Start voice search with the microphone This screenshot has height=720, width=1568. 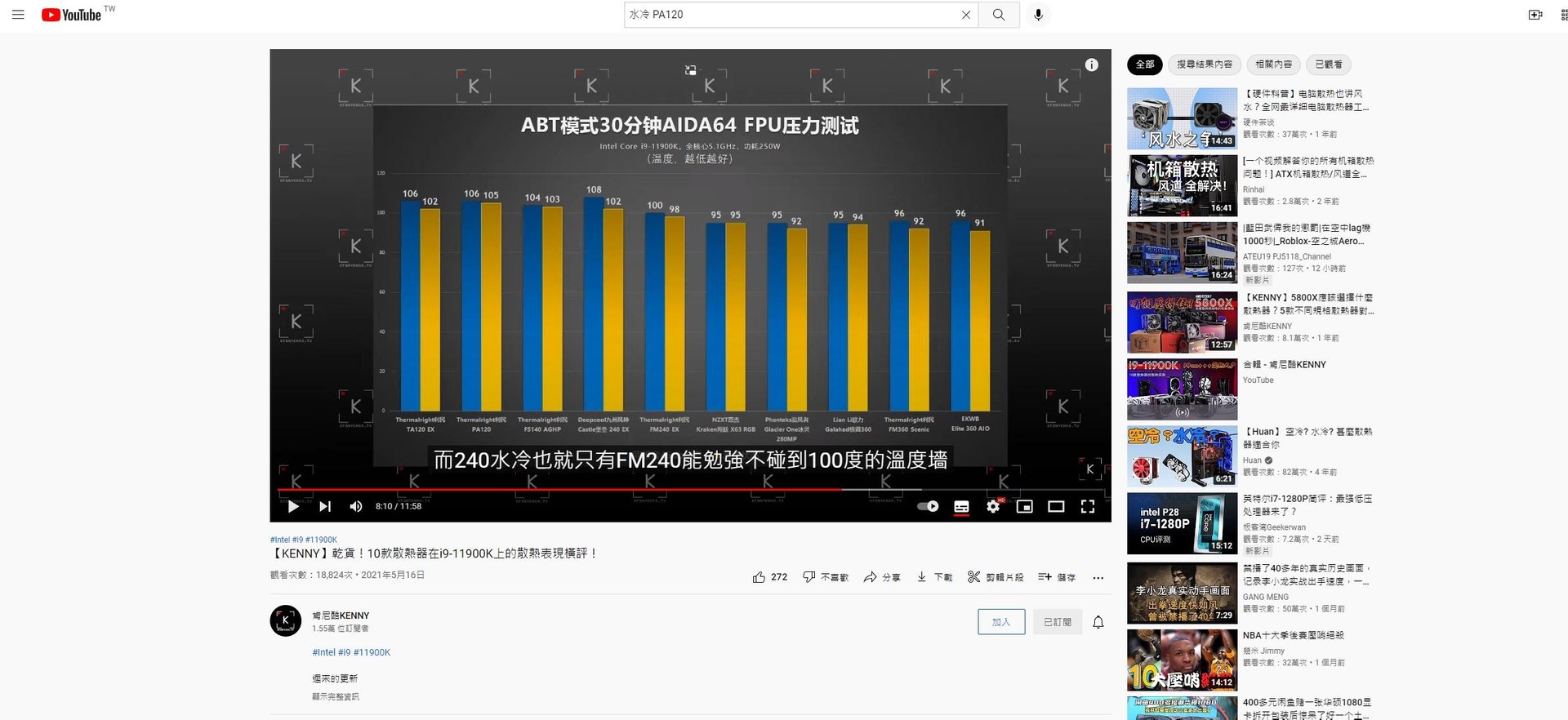tap(1038, 15)
